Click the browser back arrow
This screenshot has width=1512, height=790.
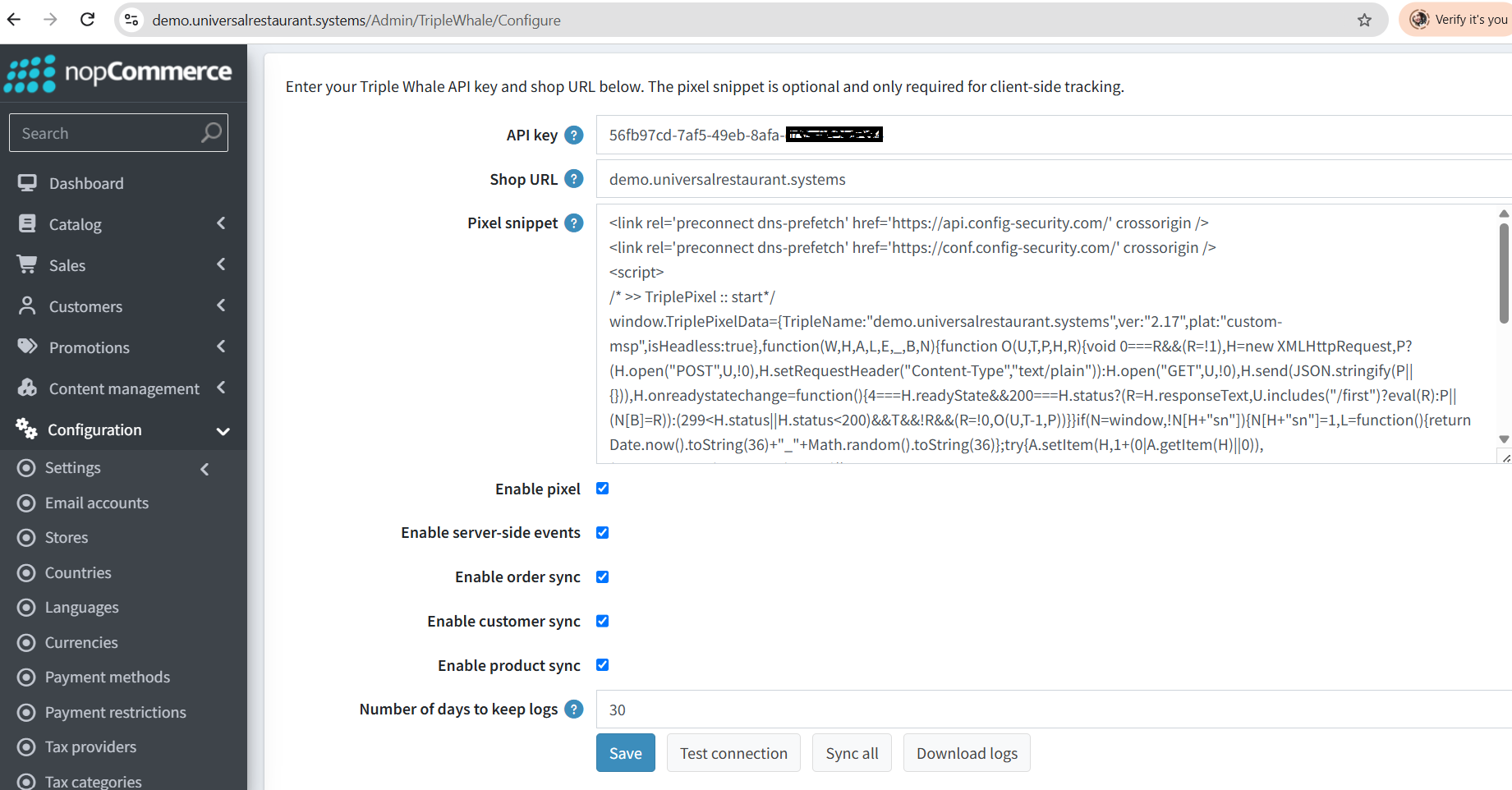tap(14, 20)
